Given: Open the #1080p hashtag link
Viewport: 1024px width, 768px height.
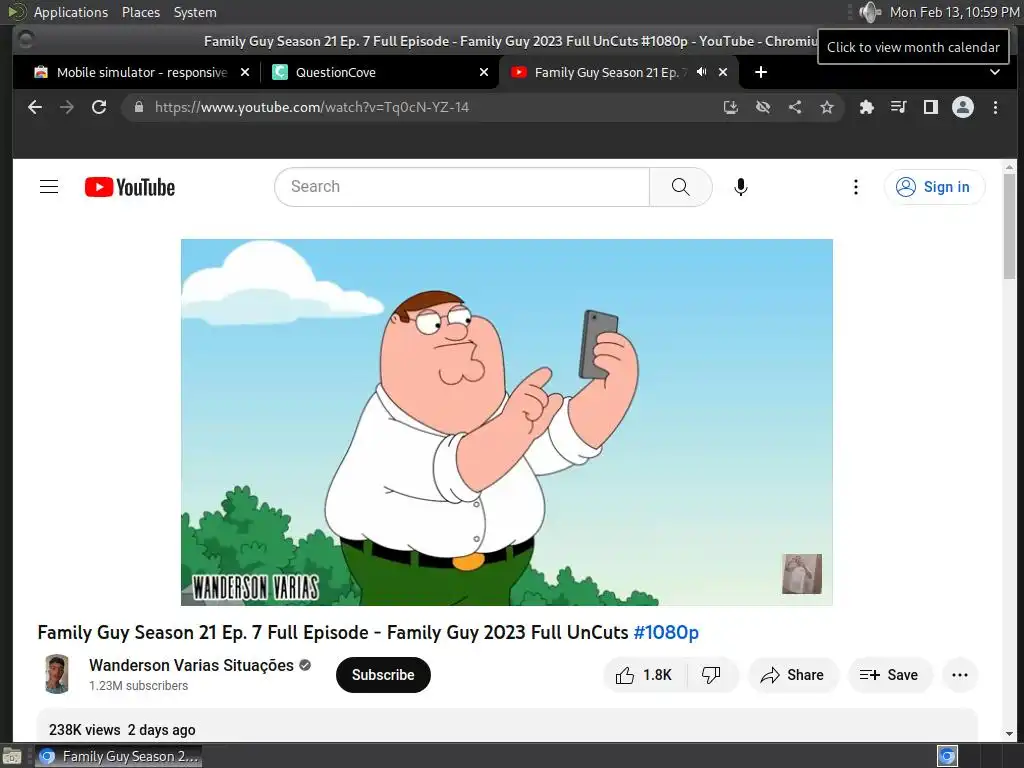Looking at the screenshot, I should tap(666, 632).
